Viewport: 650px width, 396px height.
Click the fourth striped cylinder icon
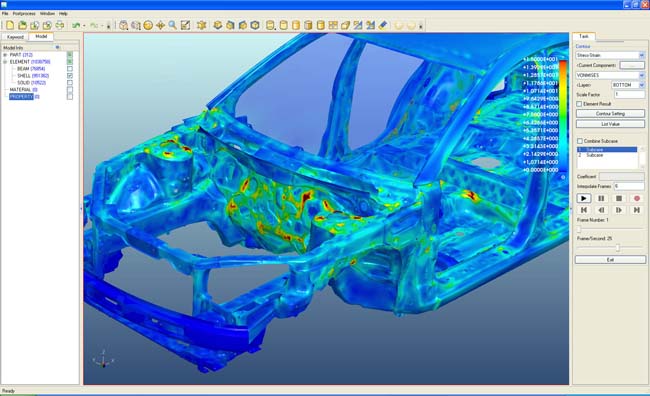(x=308, y=26)
